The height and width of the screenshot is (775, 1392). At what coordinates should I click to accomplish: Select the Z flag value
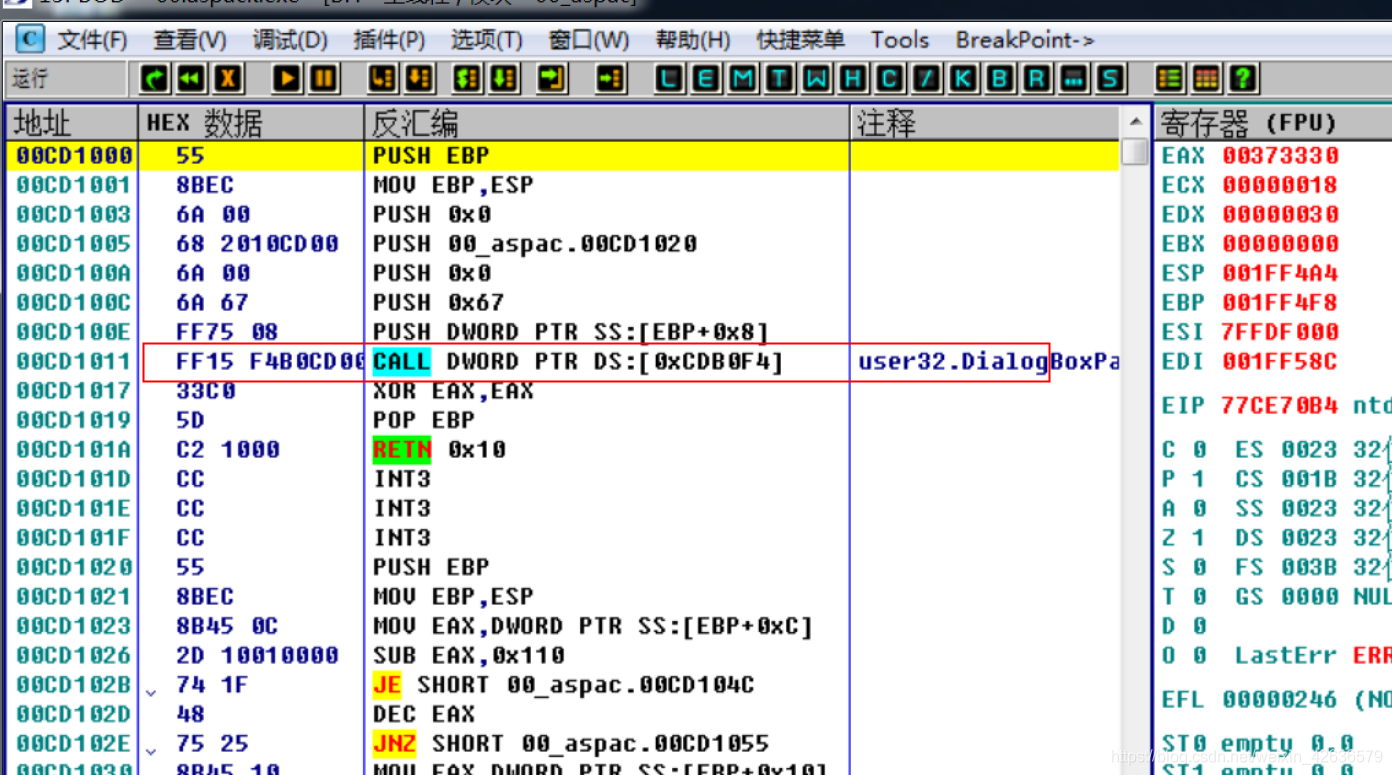point(1199,538)
